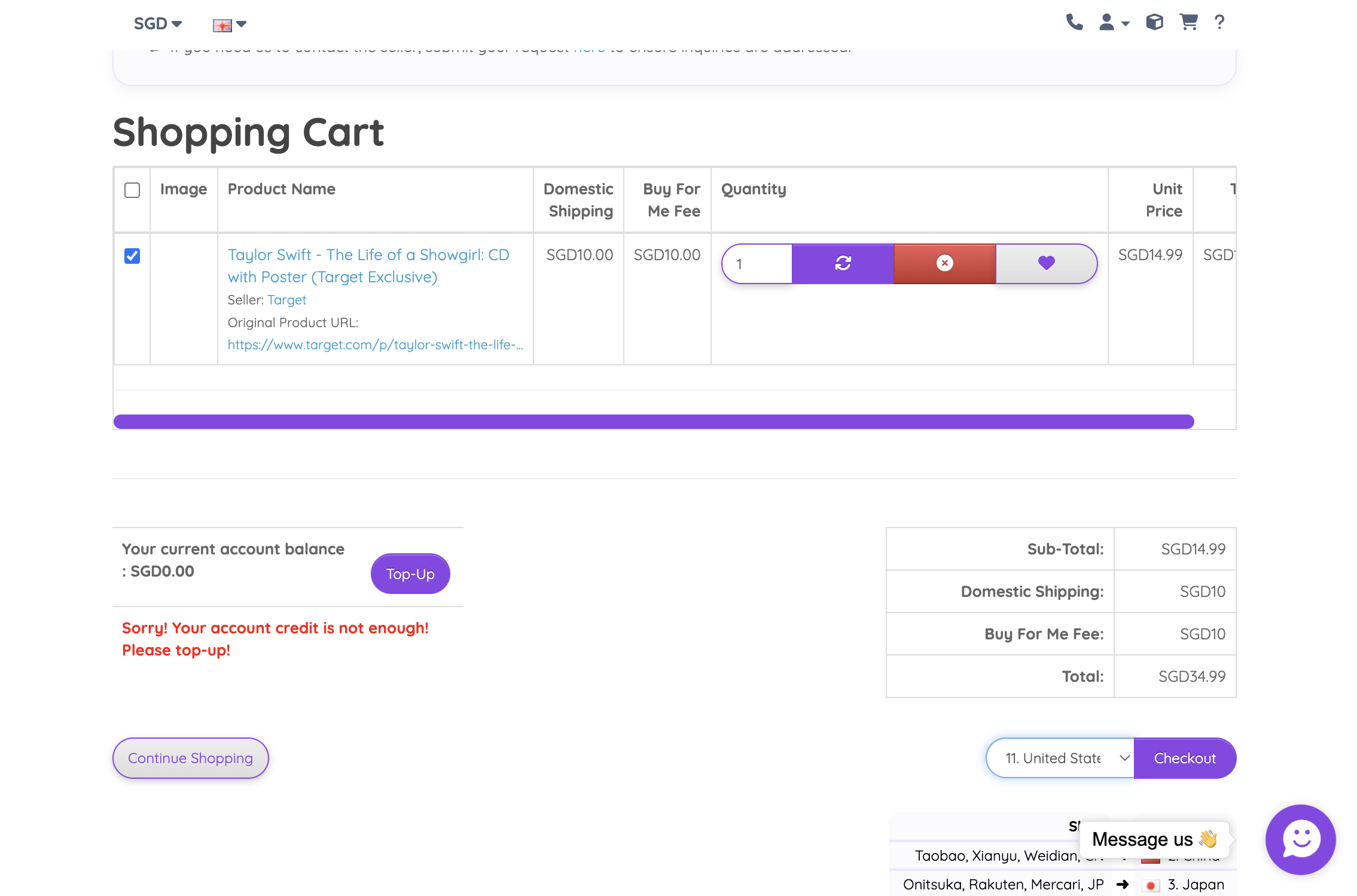Viewport: 1357px width, 896px height.
Task: Click the refresh quantity update button
Action: (843, 263)
